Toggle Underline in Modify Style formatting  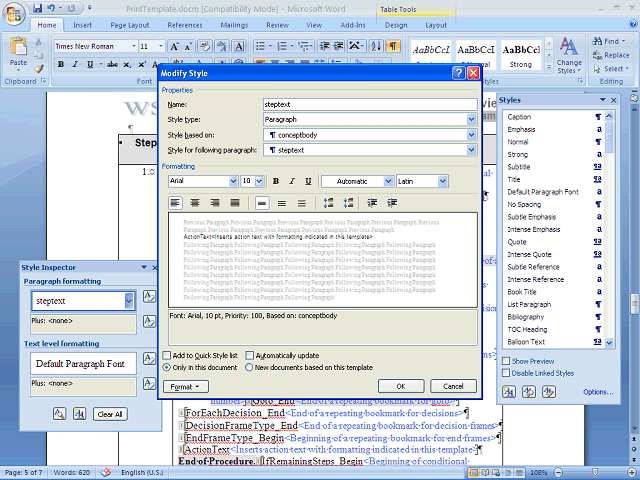coord(308,181)
